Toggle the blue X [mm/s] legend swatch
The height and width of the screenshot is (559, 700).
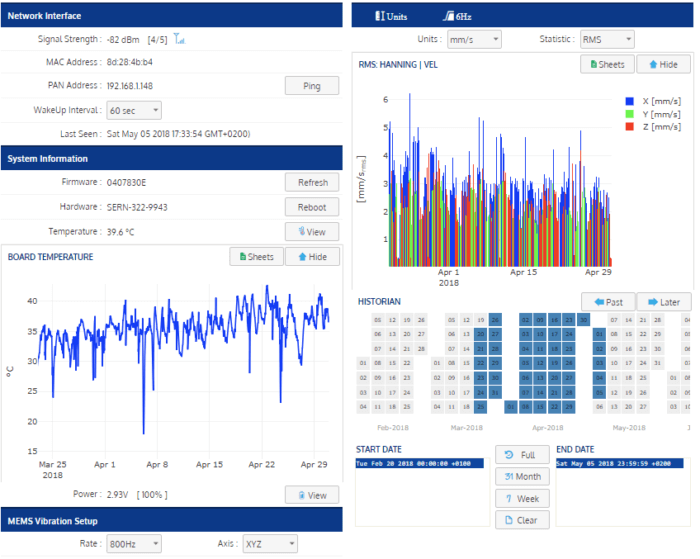tap(630, 102)
